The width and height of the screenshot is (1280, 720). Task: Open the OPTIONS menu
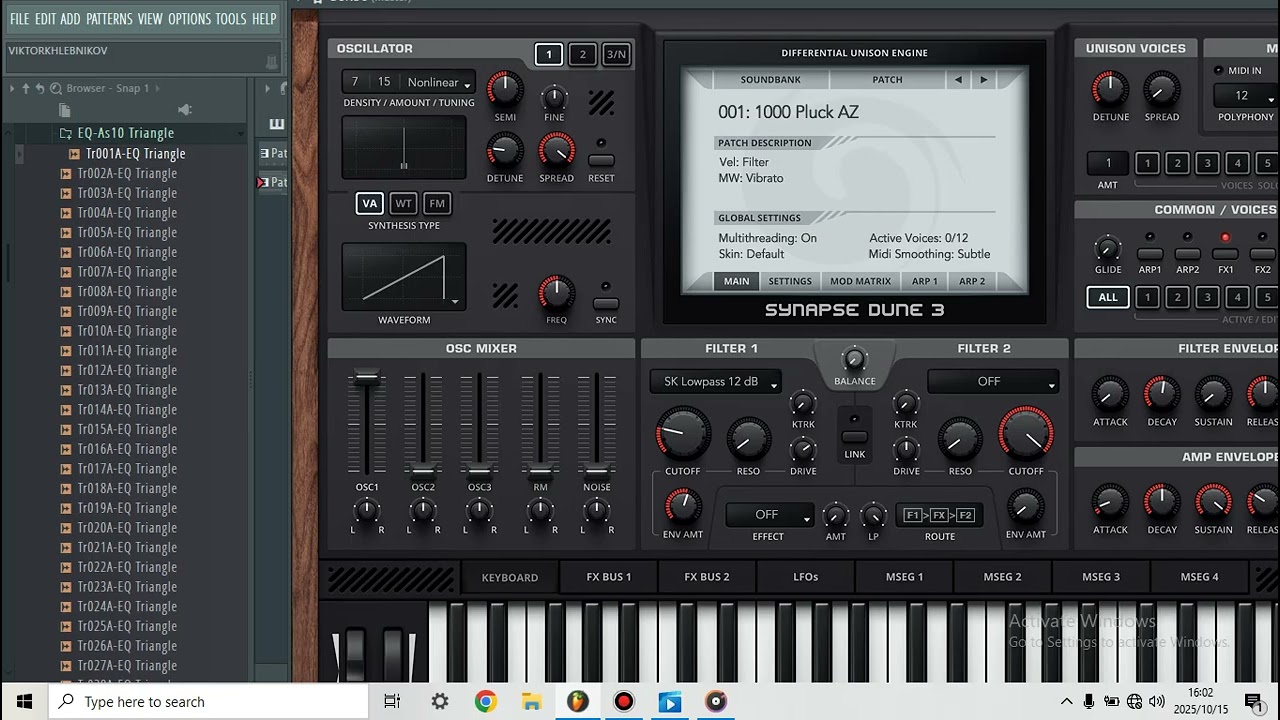189,19
